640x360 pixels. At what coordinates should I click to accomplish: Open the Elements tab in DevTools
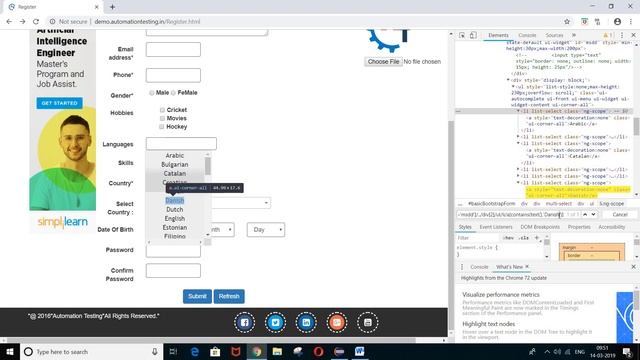pyautogui.click(x=498, y=36)
